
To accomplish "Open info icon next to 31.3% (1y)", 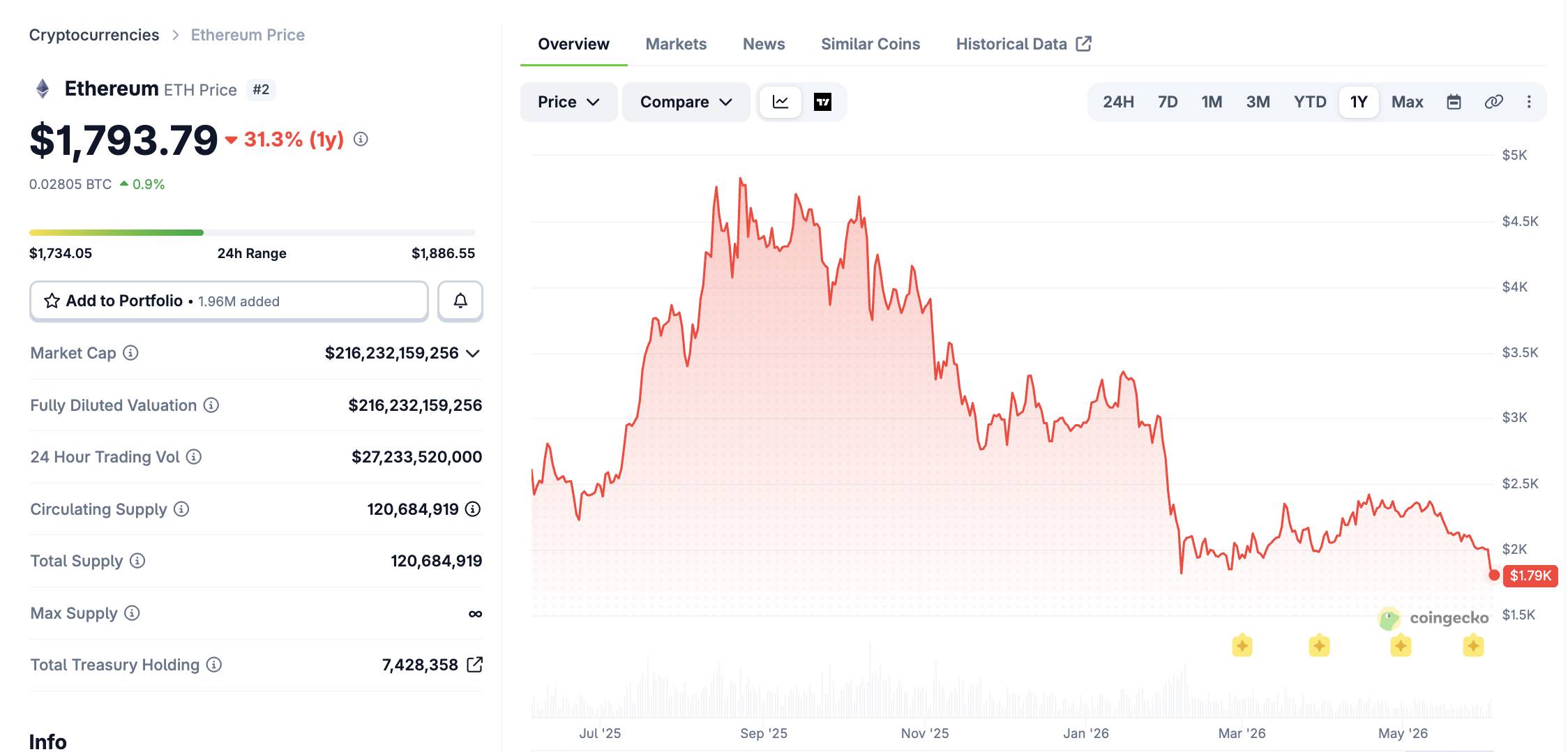I will pos(361,139).
